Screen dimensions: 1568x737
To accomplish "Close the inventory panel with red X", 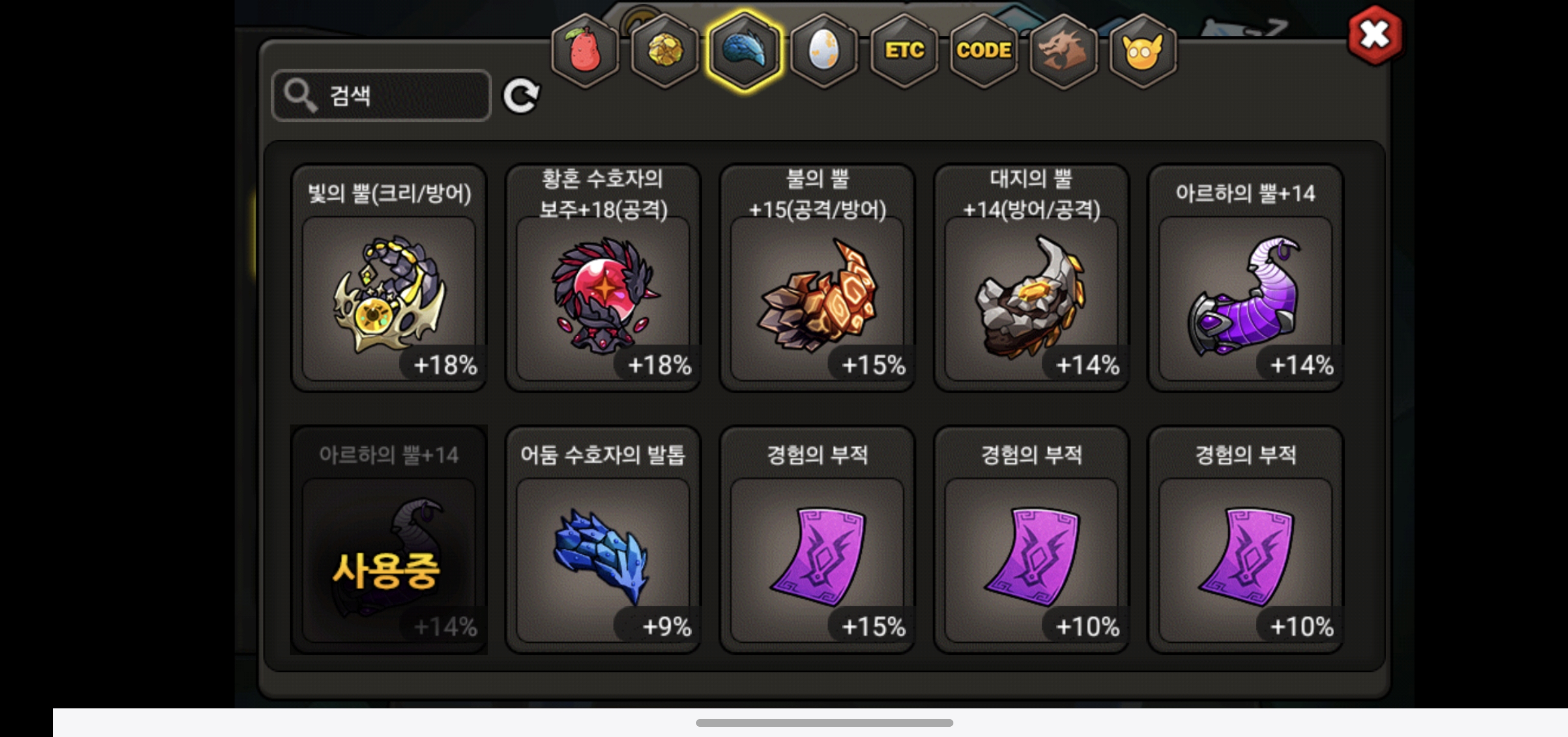I will 1375,35.
